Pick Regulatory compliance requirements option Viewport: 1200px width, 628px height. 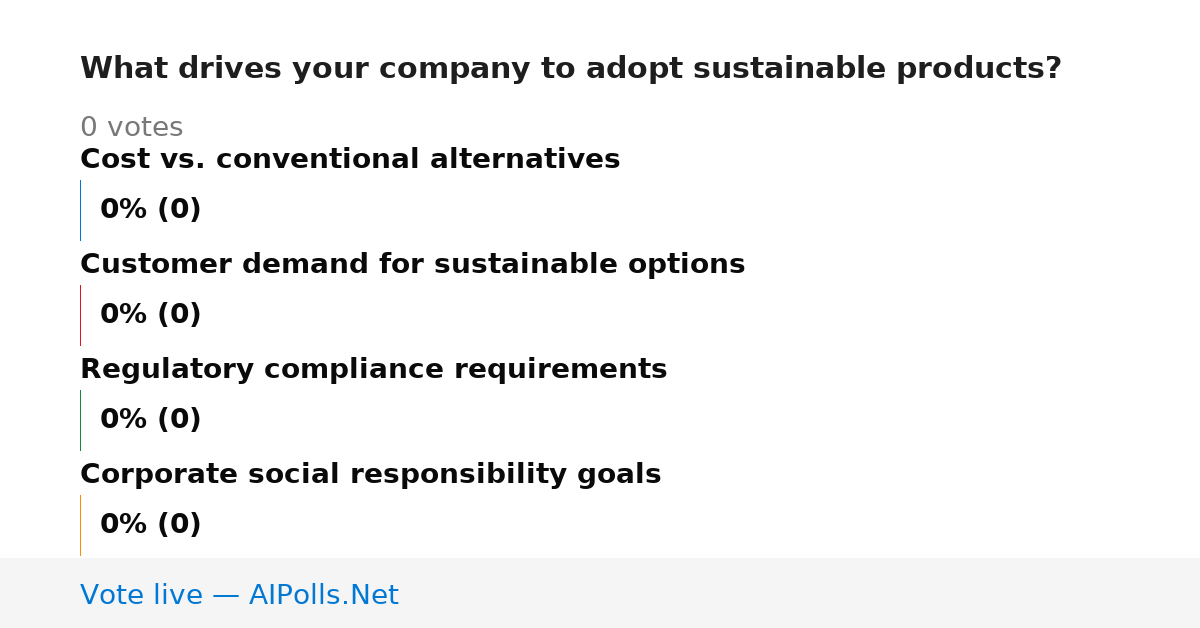(x=373, y=370)
